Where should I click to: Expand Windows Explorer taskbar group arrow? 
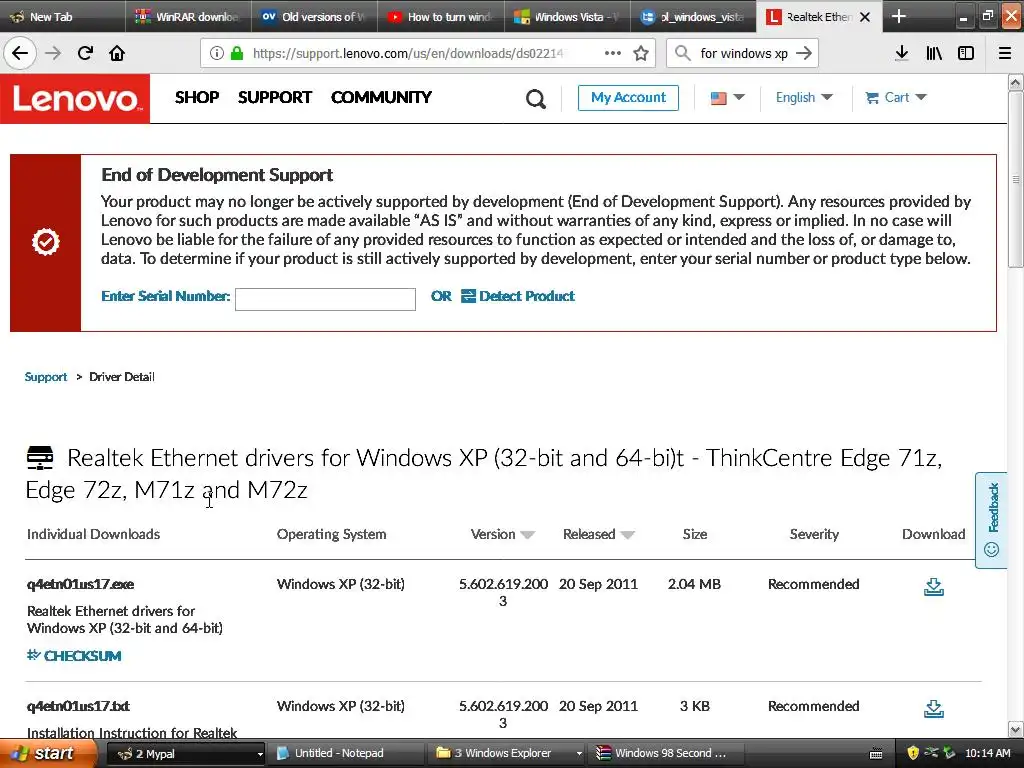[579, 754]
